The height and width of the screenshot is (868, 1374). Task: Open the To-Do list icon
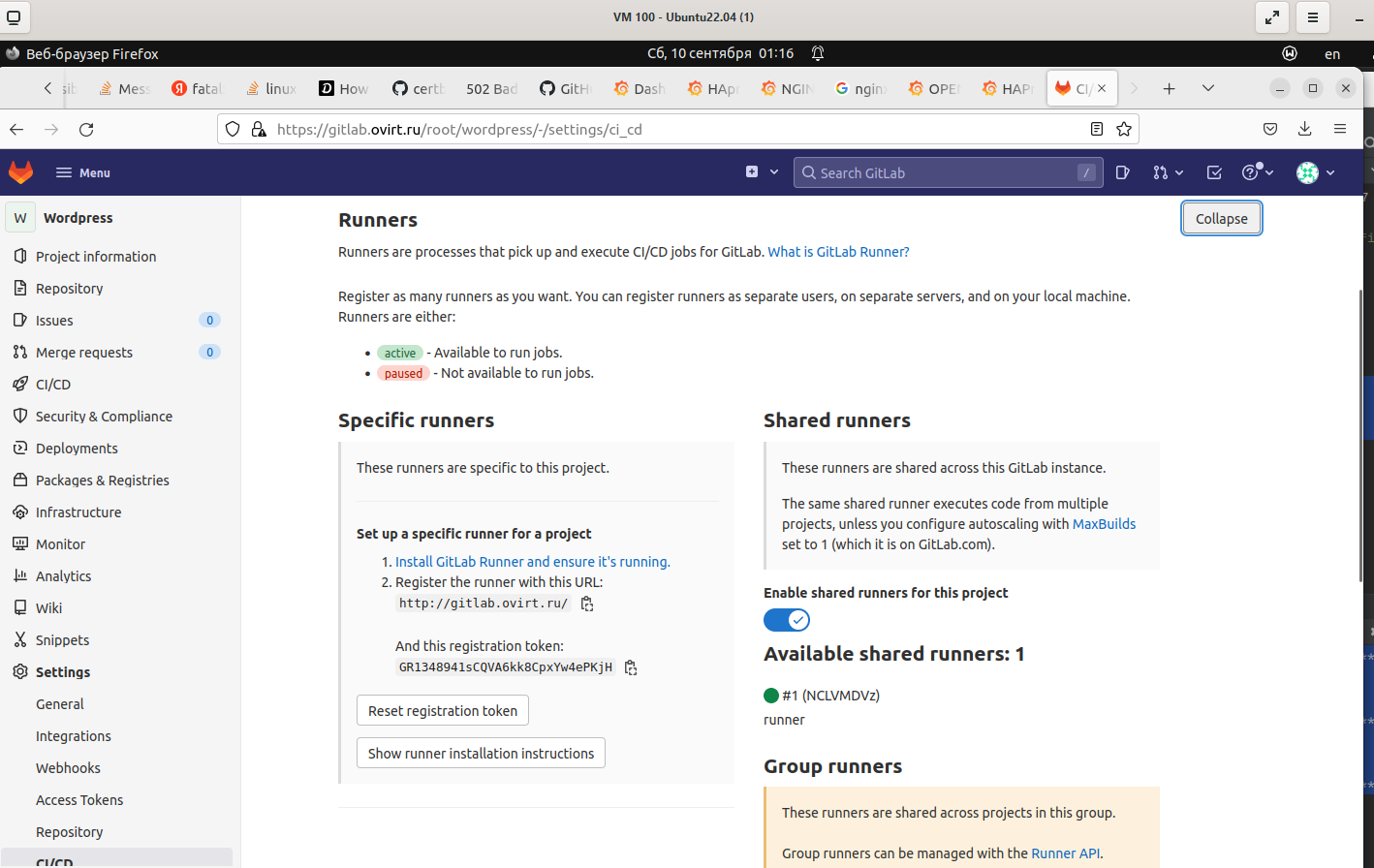pos(1214,172)
